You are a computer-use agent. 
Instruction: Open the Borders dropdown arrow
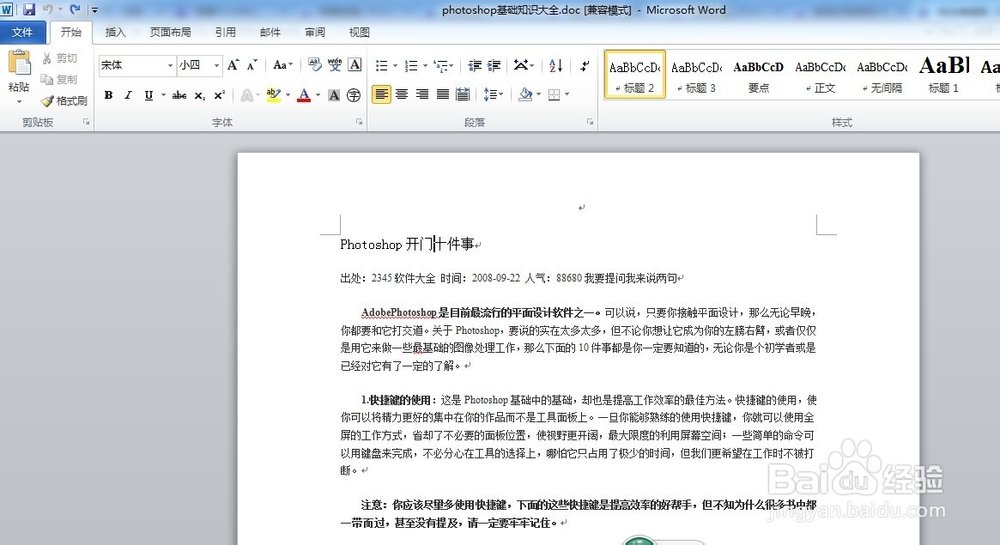(567, 95)
